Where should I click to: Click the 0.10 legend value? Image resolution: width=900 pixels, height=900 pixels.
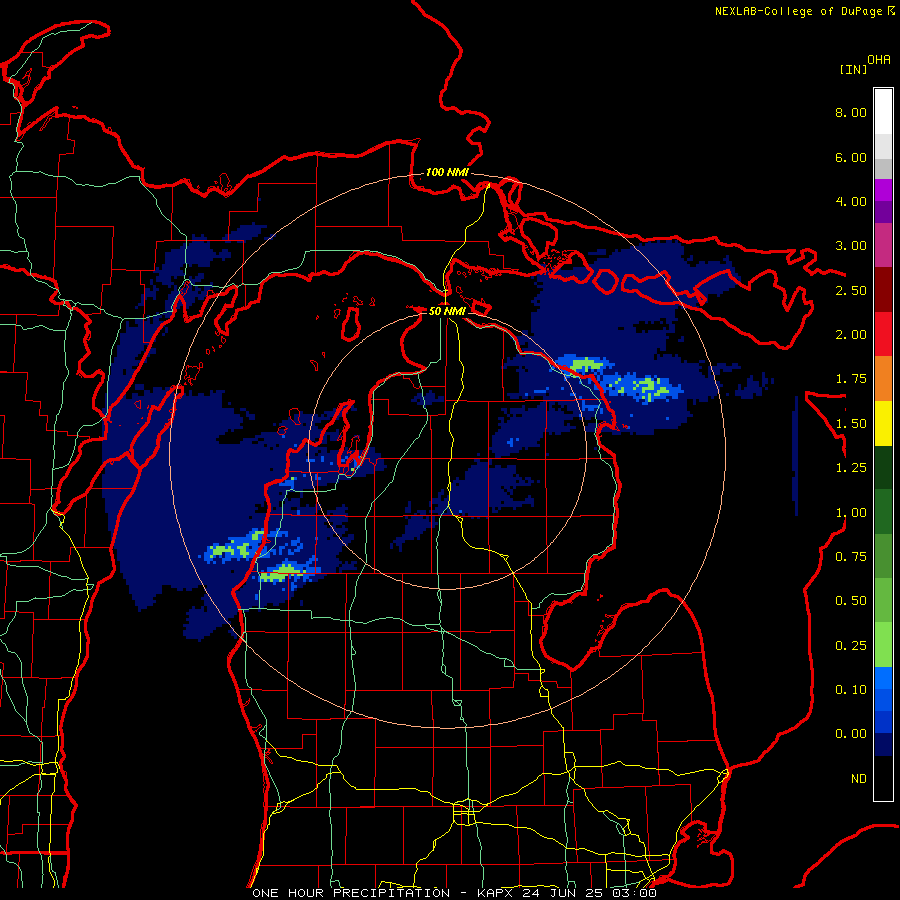click(851, 690)
